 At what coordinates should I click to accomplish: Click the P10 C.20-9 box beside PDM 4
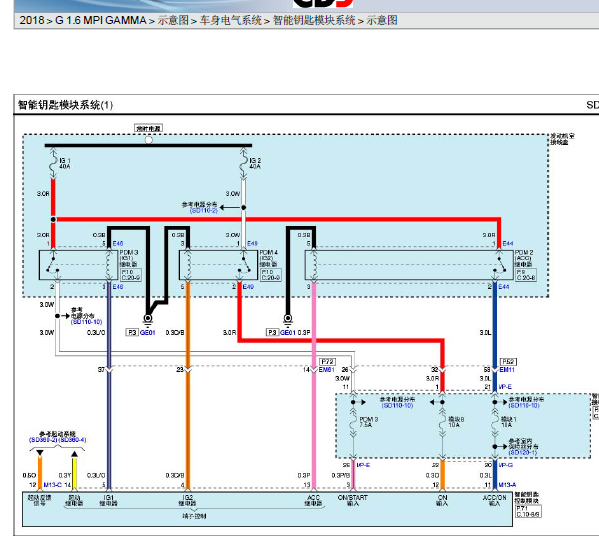pos(271,275)
